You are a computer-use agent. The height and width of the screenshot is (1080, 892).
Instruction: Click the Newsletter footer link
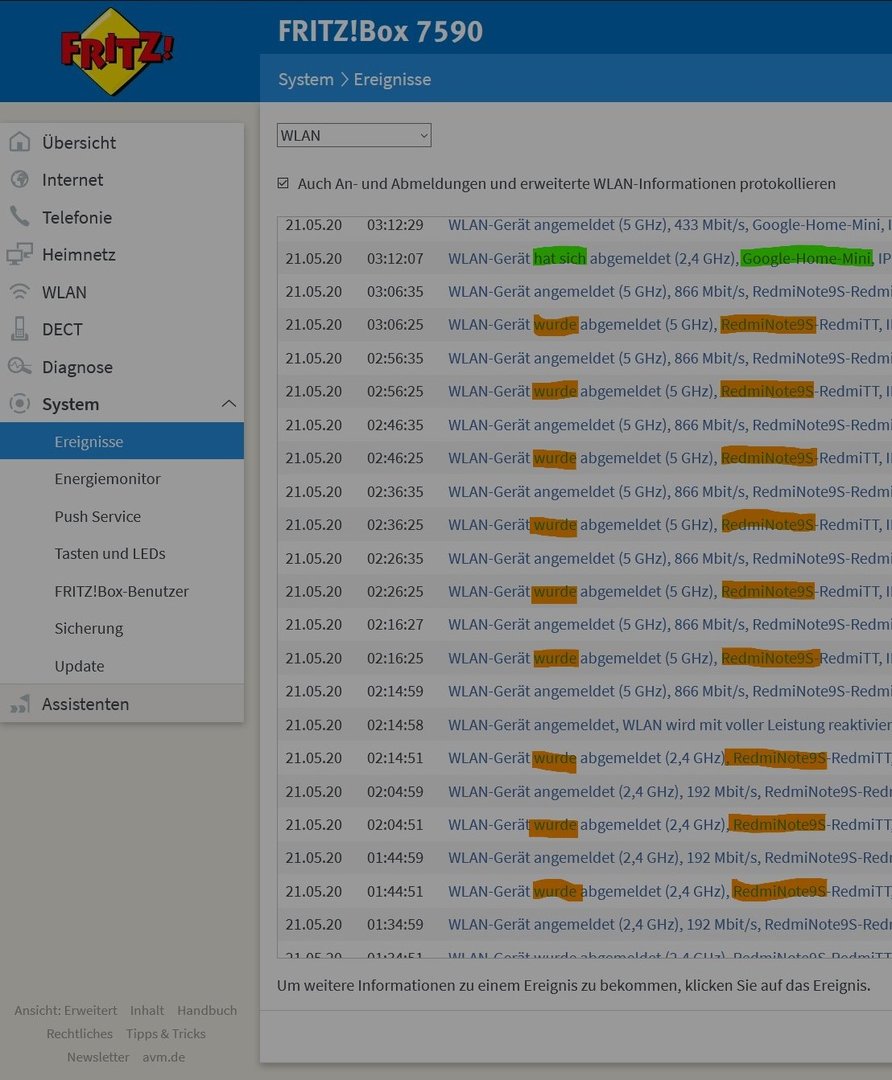[98, 1057]
